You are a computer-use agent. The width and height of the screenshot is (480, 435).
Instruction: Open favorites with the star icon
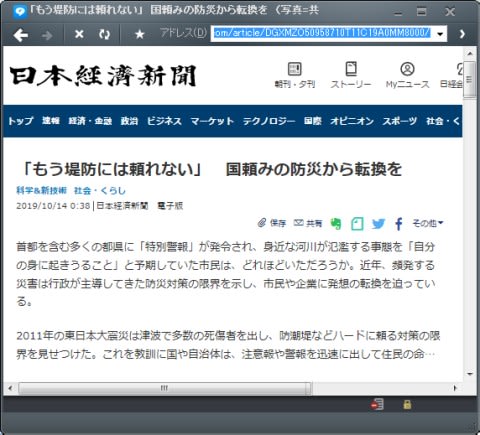pos(140,34)
